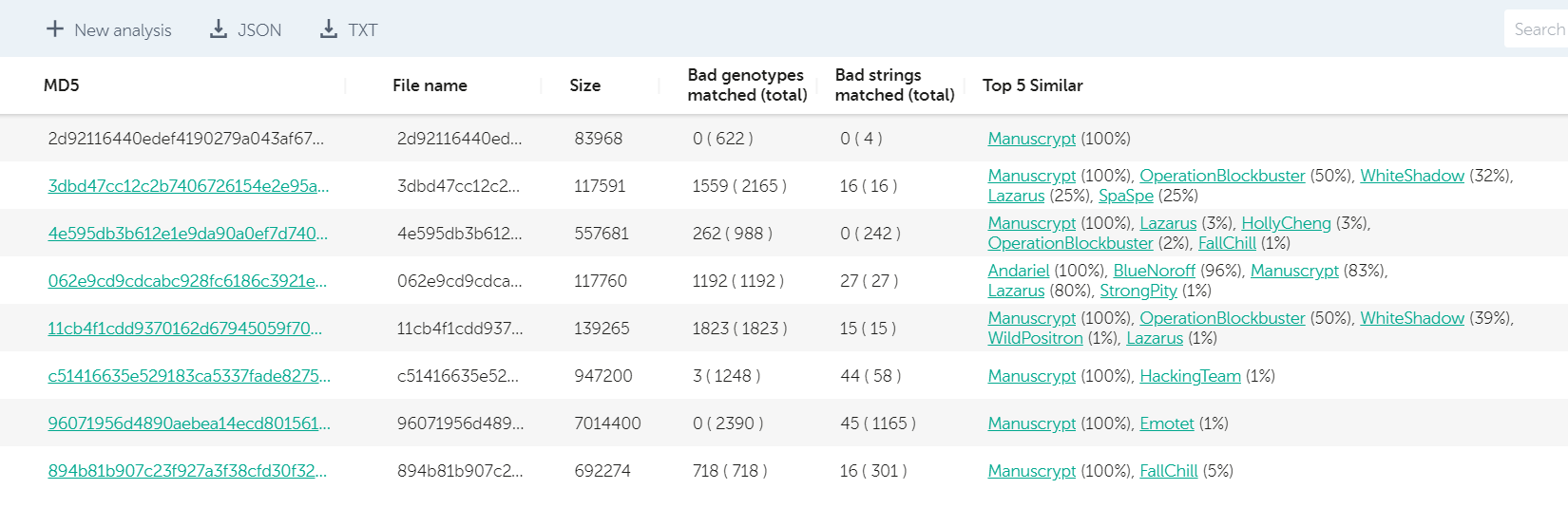The image size is (1568, 508).
Task: Click the Emotet similarity link
Action: coord(1166,423)
